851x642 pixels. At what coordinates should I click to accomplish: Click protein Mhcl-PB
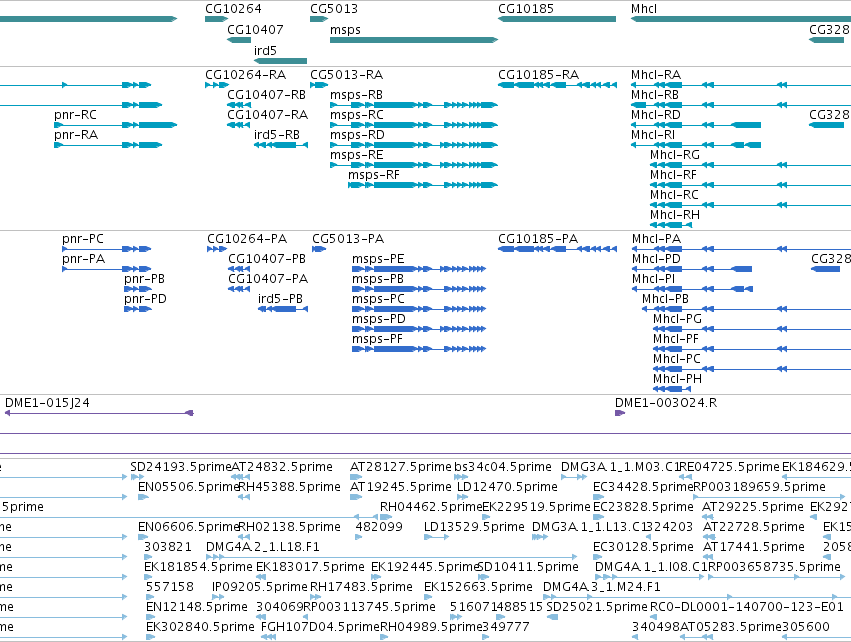[665, 298]
